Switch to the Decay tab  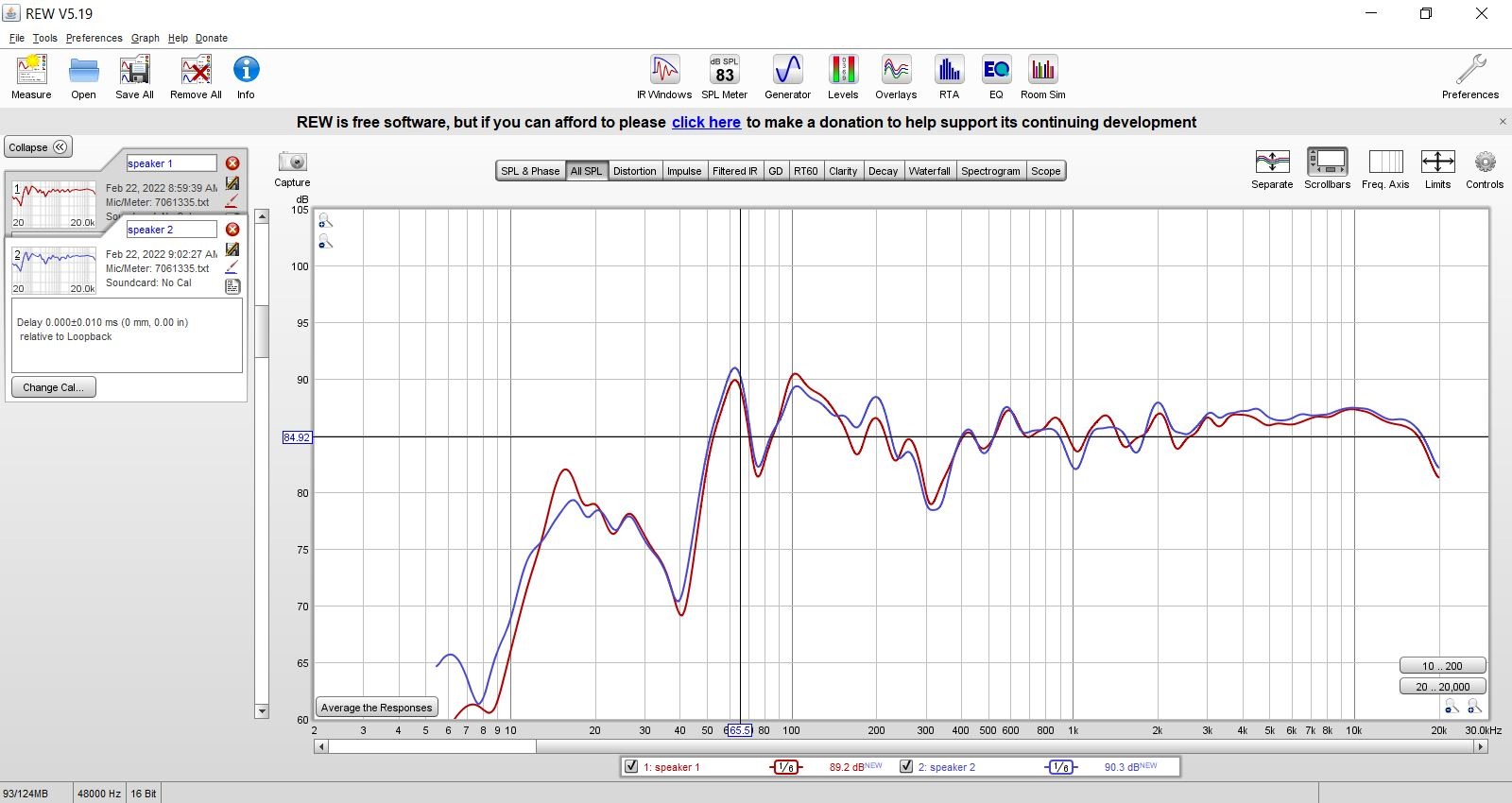coord(884,171)
